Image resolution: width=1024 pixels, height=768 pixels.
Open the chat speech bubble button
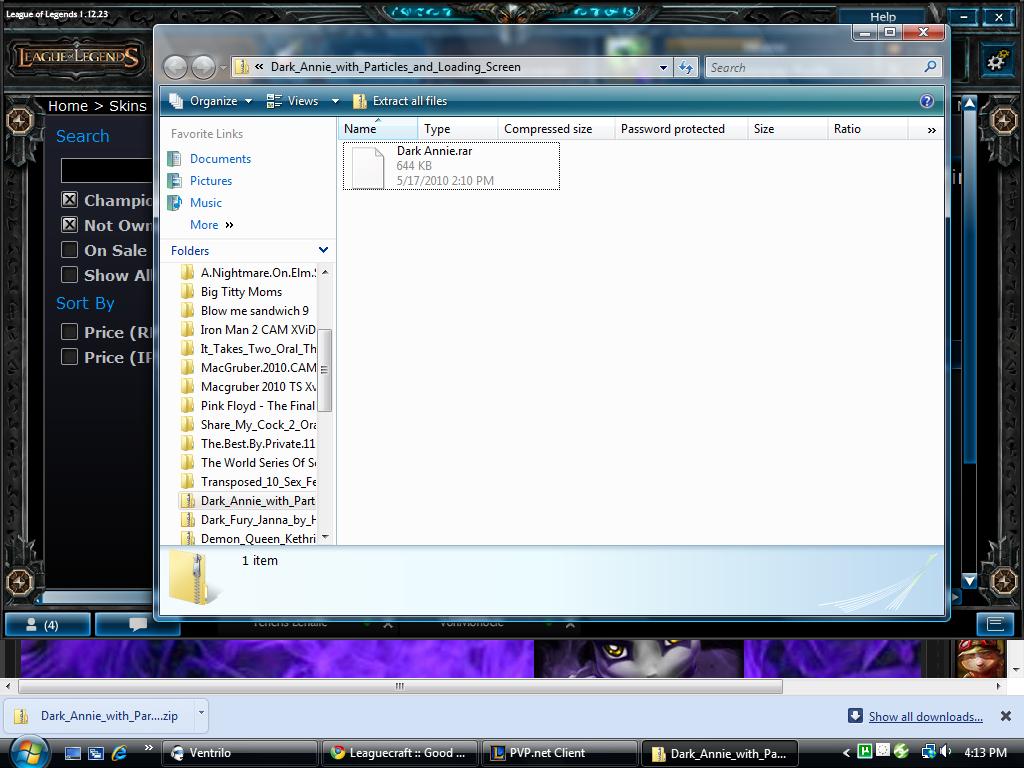[x=138, y=625]
